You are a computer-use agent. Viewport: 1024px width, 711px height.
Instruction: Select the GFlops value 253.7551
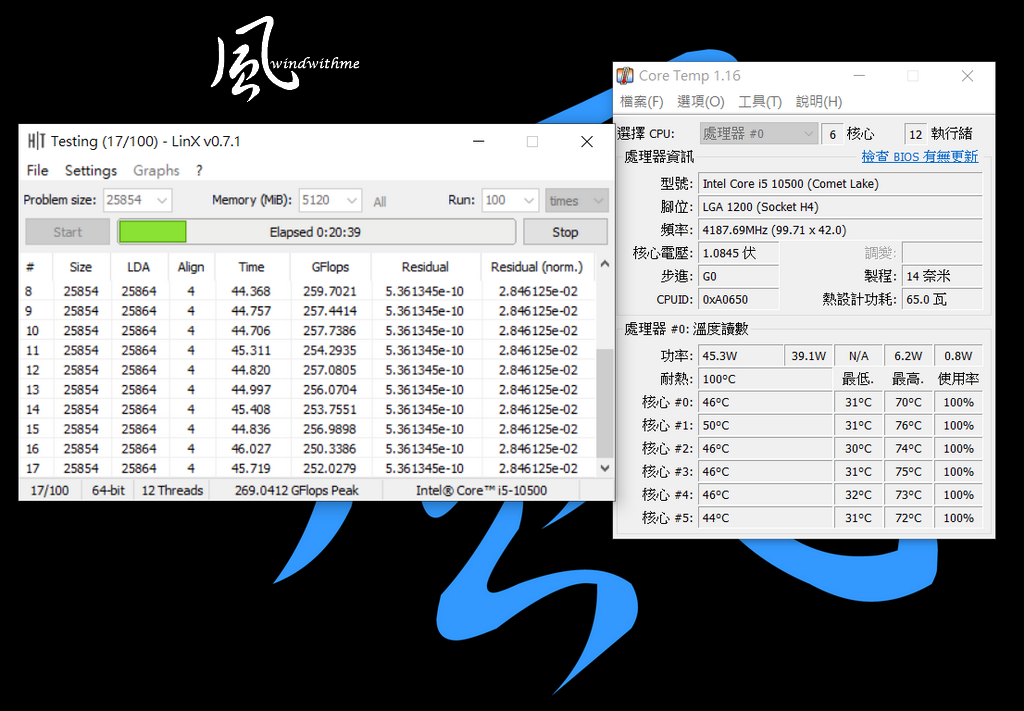[330, 409]
